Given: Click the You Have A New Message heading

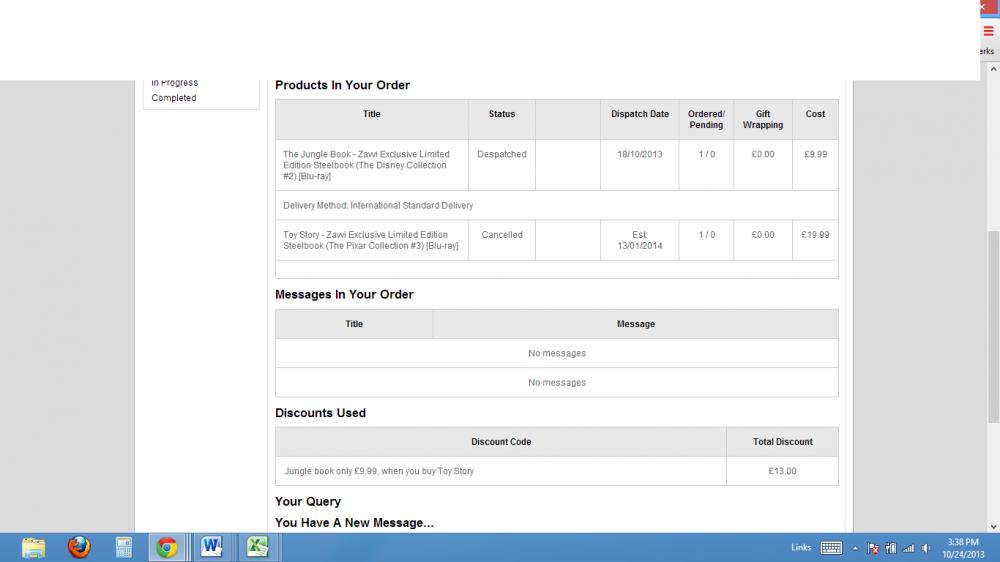Looking at the screenshot, I should (x=355, y=522).
